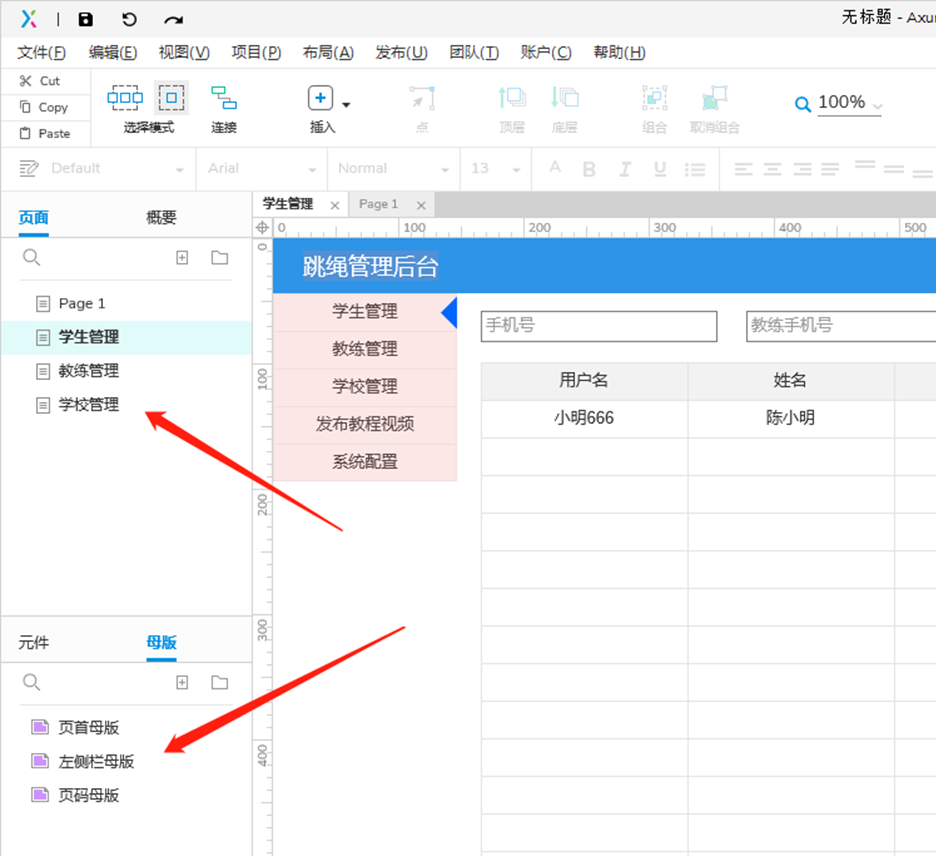Click the Insert (插入) plus icon
This screenshot has height=856, width=936.
[321, 98]
